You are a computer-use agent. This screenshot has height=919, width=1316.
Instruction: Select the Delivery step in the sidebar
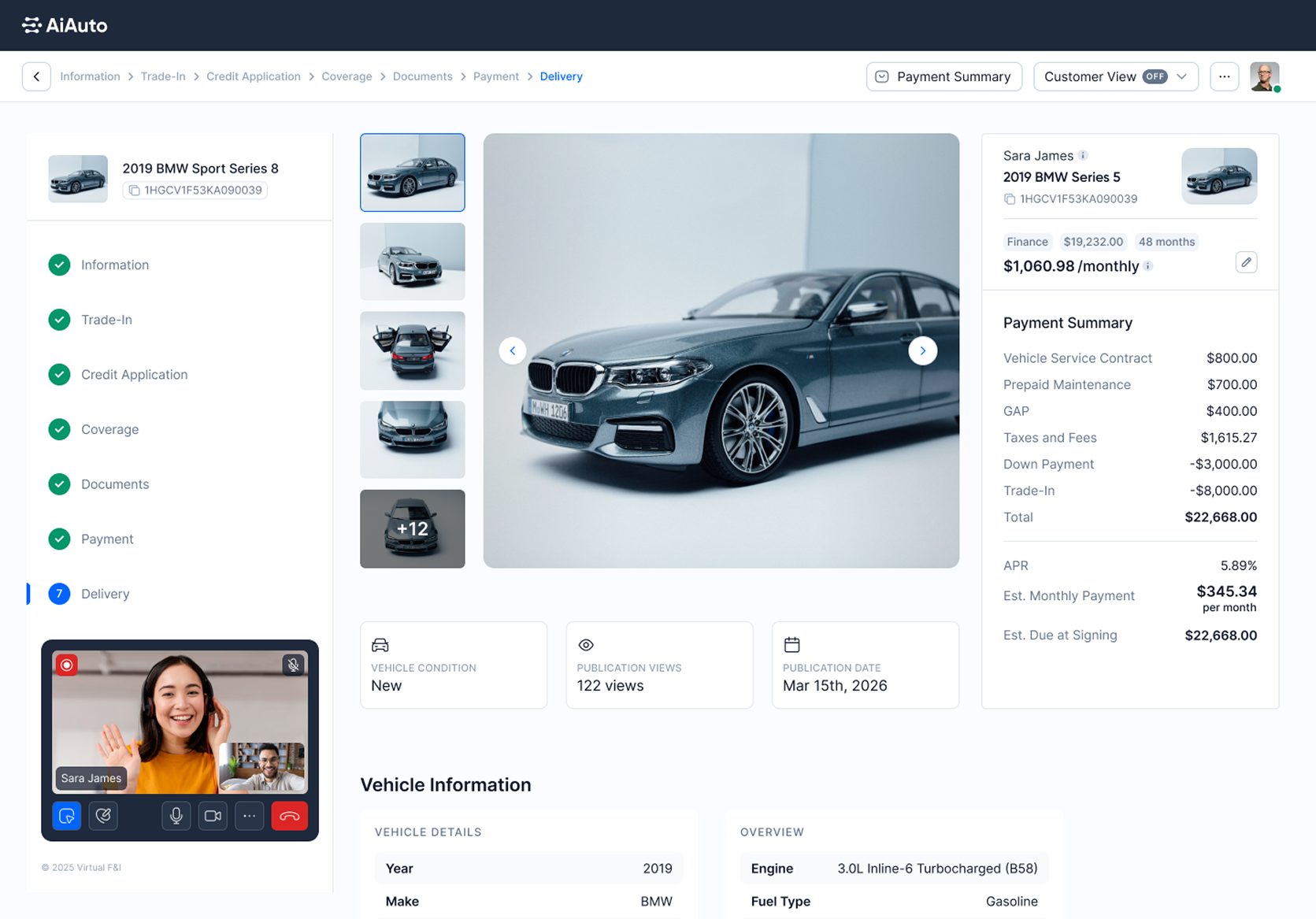(105, 594)
